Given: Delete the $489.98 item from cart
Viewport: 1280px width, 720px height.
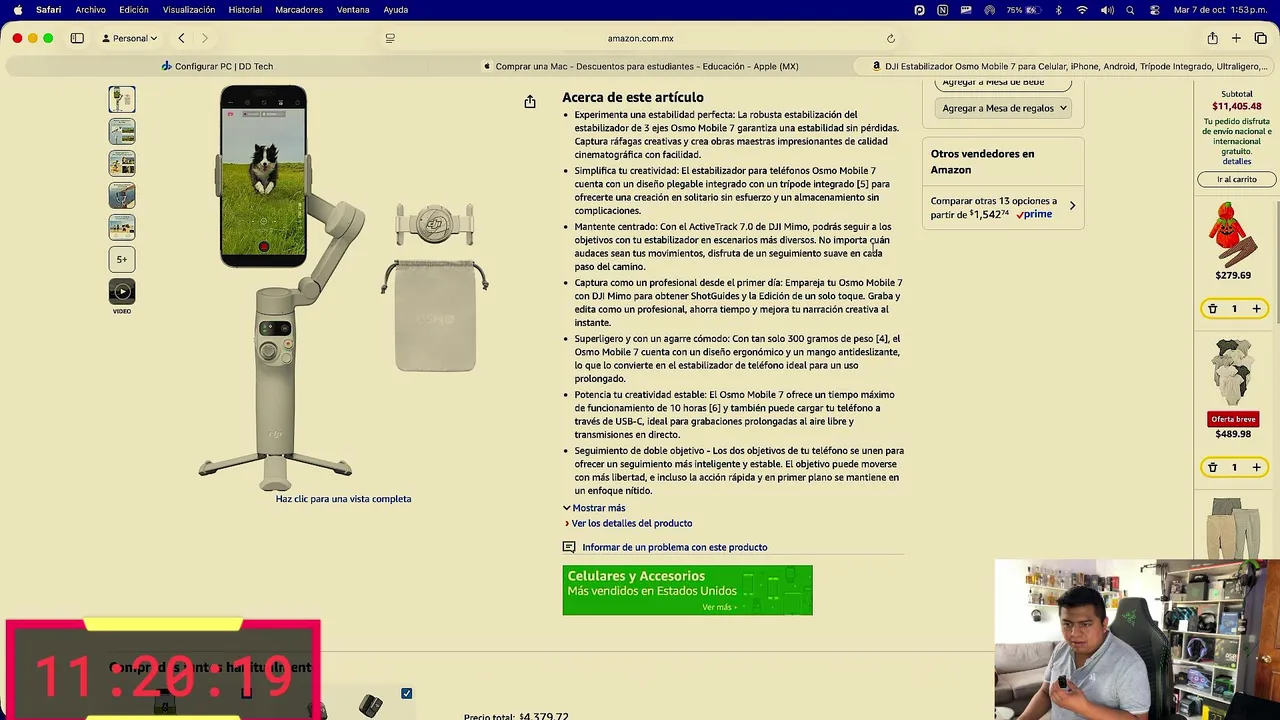Looking at the screenshot, I should point(1212,467).
